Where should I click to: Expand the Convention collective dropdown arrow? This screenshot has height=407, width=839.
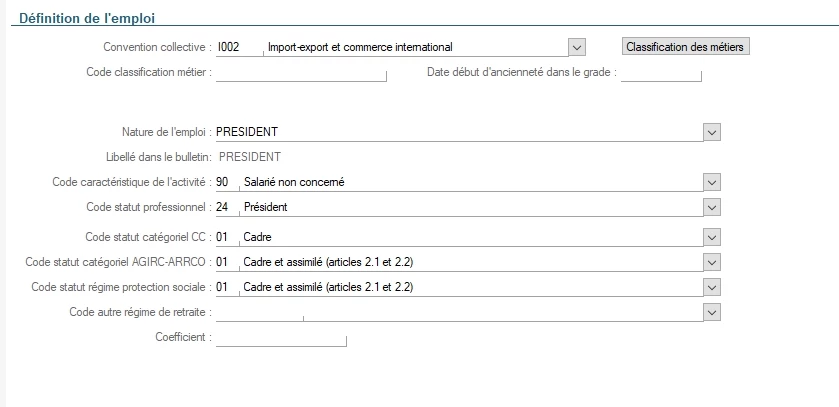576,47
